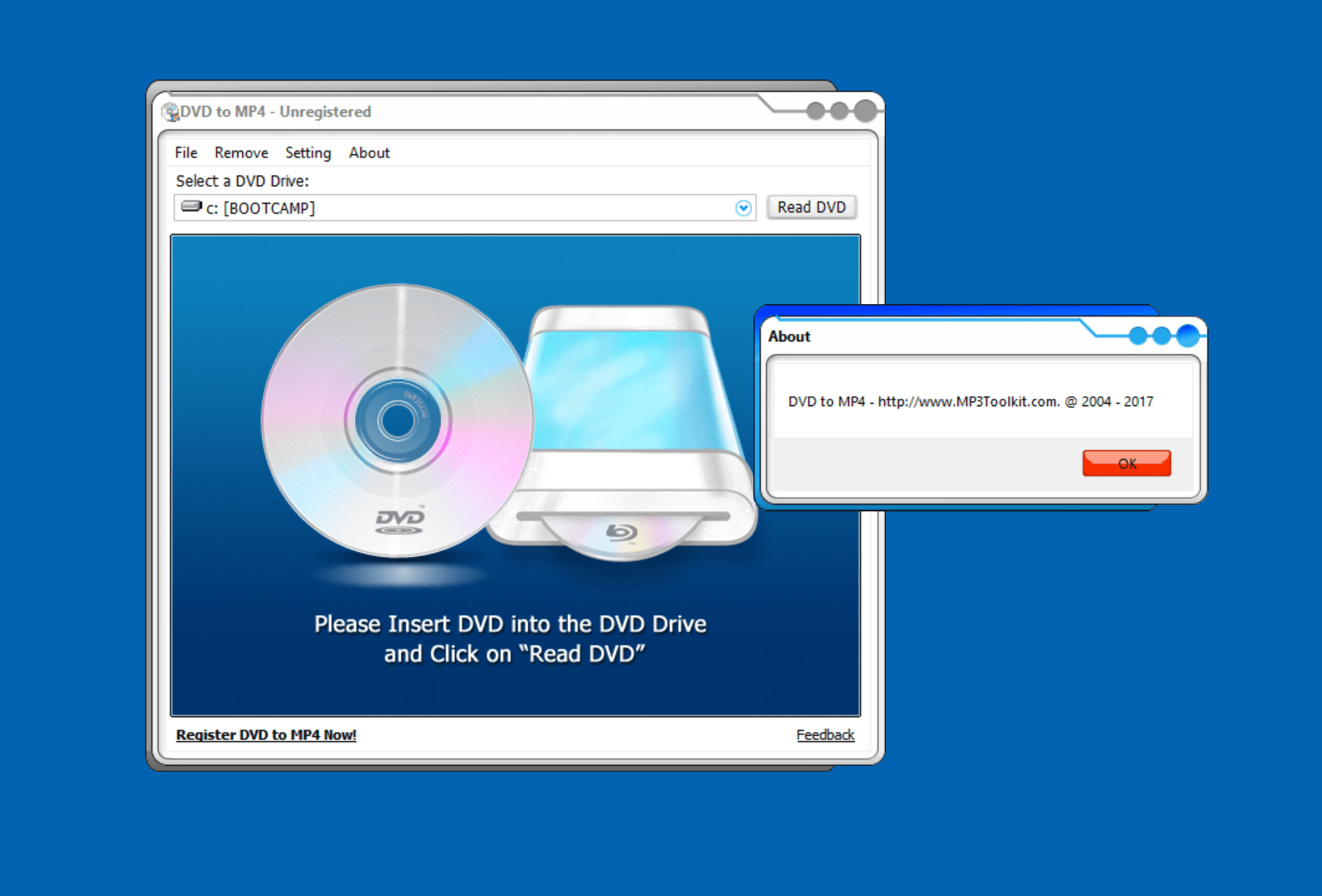Screen dimensions: 1322x896
Task: Click the middle gray circle in main title bar
Action: [x=840, y=111]
